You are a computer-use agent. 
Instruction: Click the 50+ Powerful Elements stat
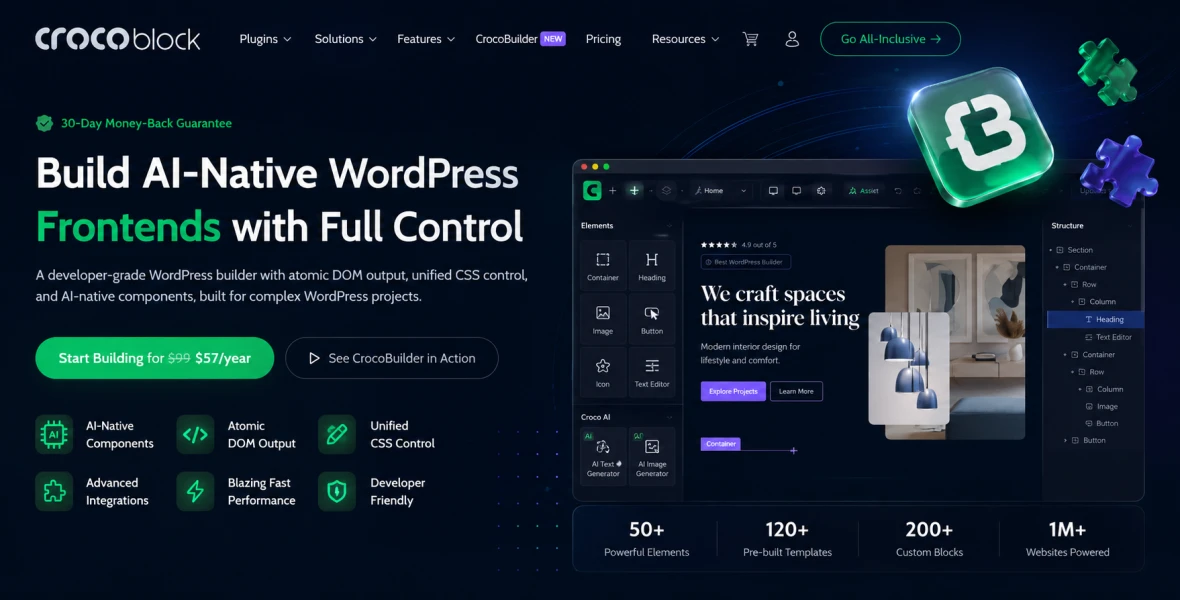coord(646,539)
